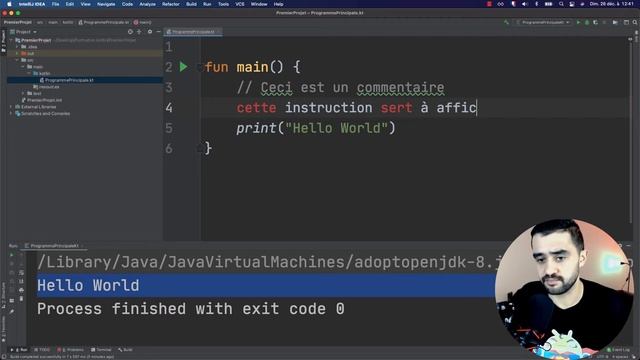The height and width of the screenshot is (360, 640).
Task: Rerun the program from the Run panel
Action: coord(11,255)
